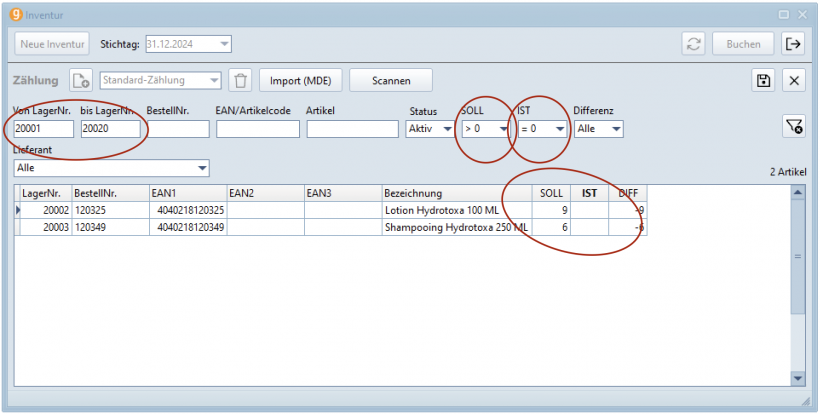Open the Lieferant dropdown

click(x=202, y=168)
